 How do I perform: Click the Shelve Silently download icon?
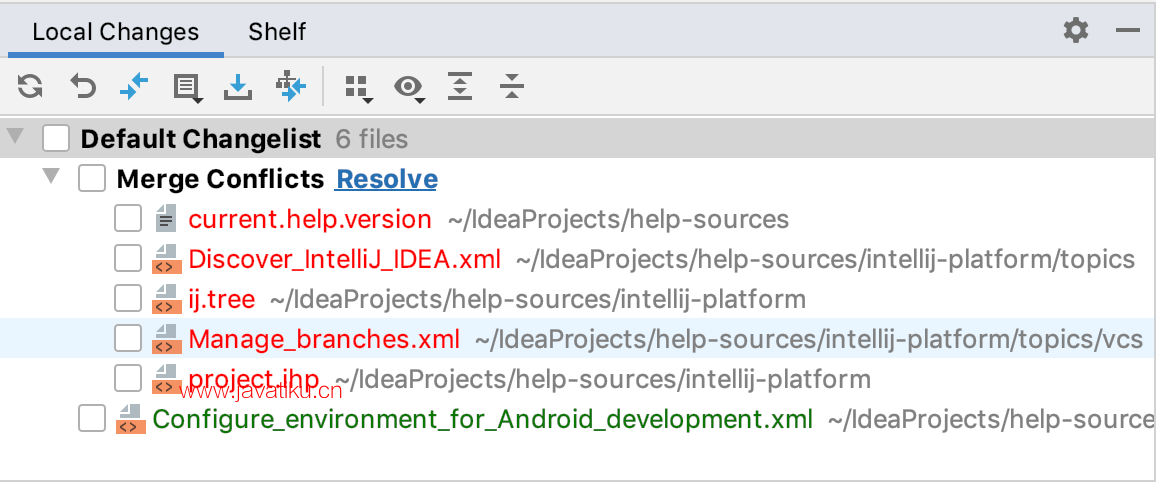[x=237, y=86]
